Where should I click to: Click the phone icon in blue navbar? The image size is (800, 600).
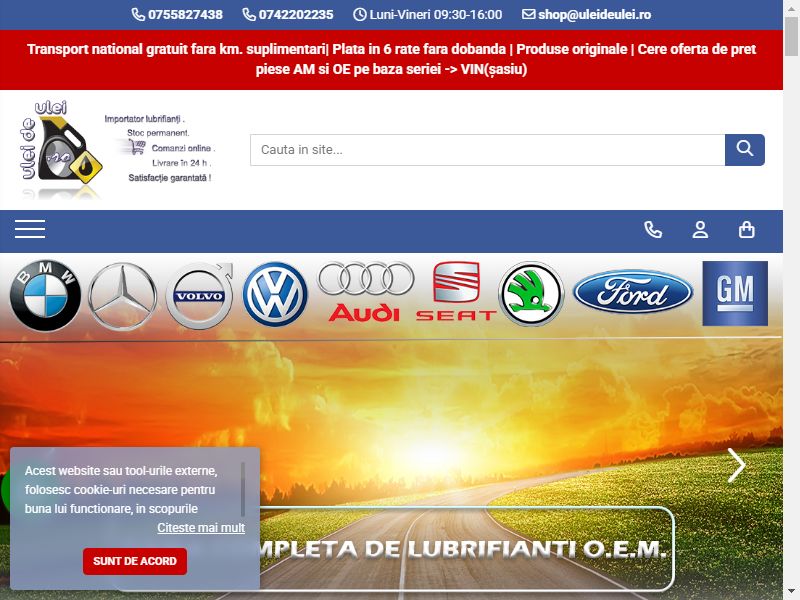pos(653,230)
